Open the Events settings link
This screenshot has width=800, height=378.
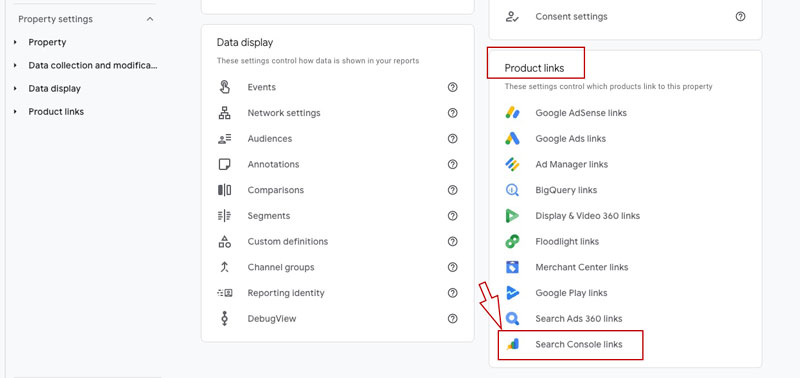pyautogui.click(x=262, y=87)
